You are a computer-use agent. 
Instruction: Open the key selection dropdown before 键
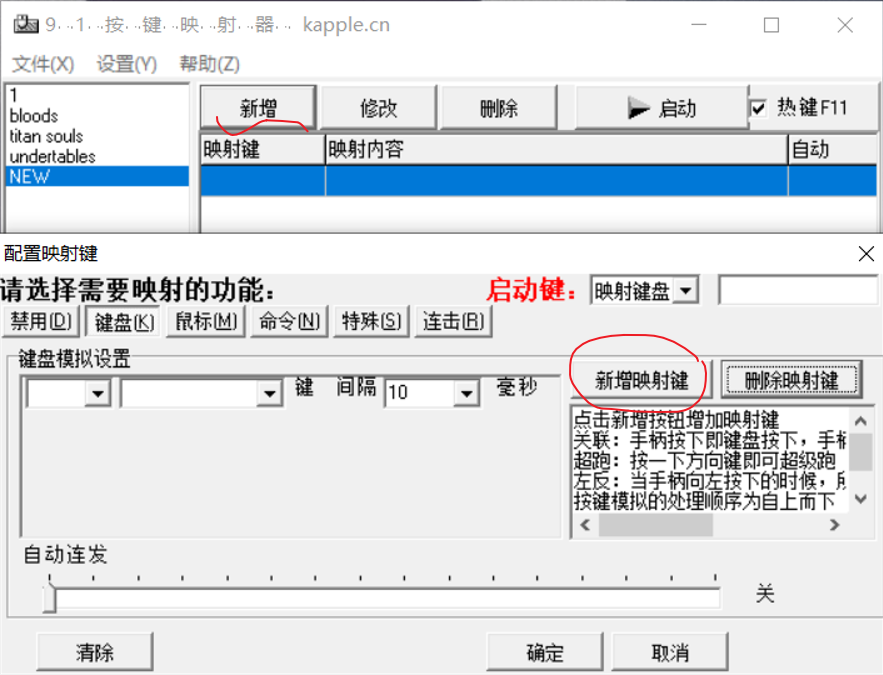pos(269,393)
